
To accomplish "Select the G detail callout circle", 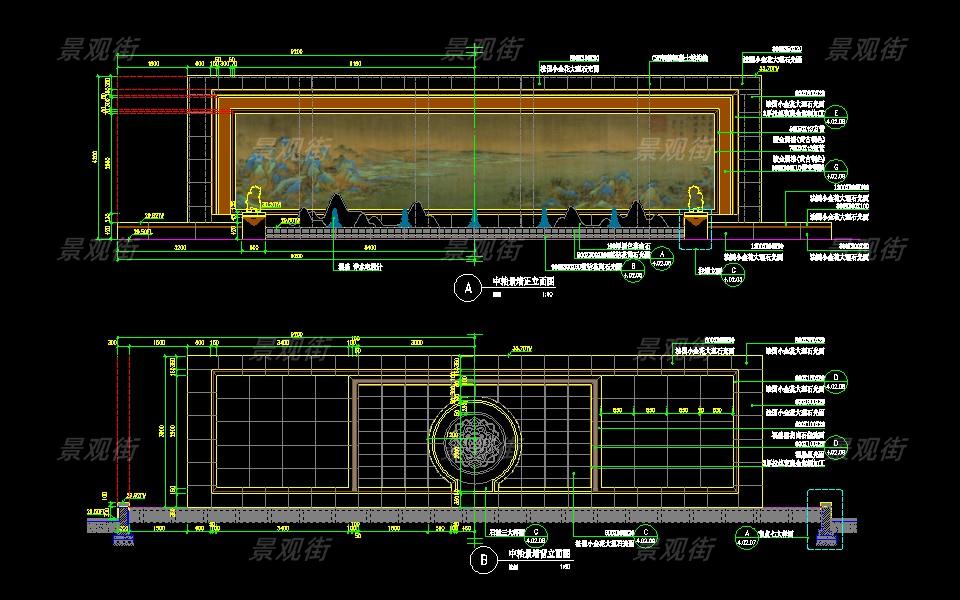I will click(840, 169).
